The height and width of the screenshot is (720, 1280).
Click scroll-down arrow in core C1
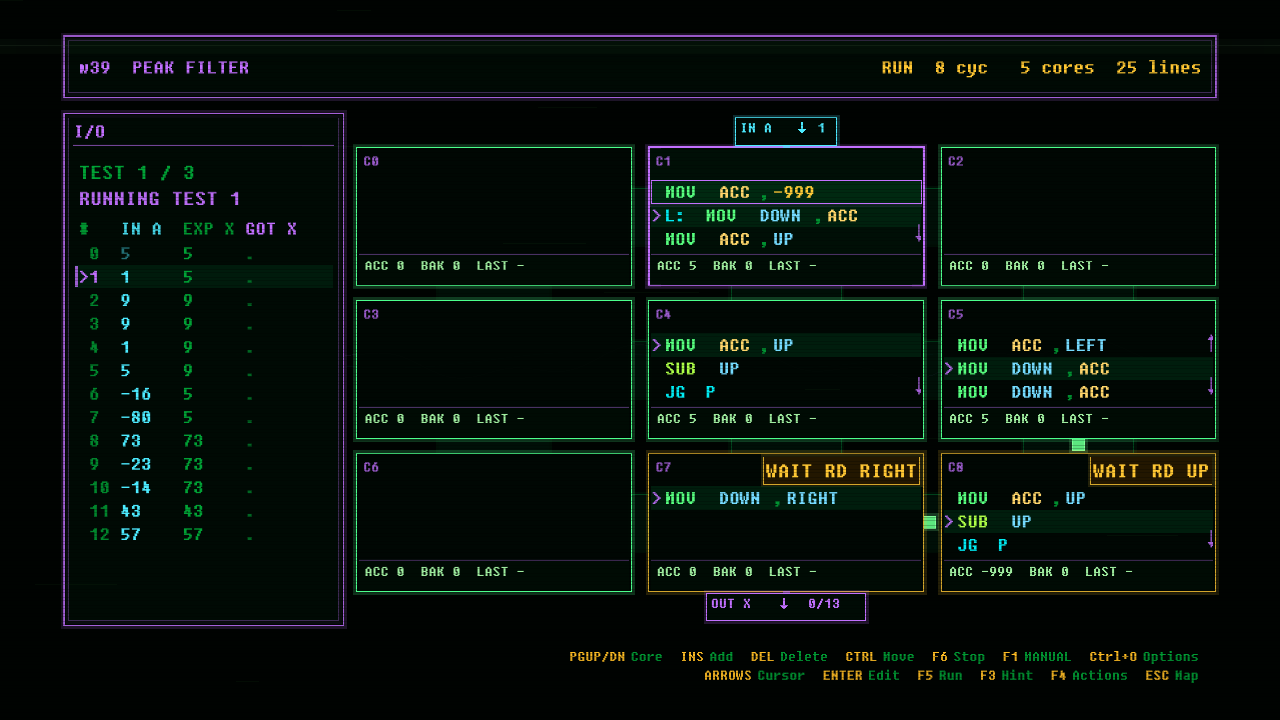click(x=919, y=233)
